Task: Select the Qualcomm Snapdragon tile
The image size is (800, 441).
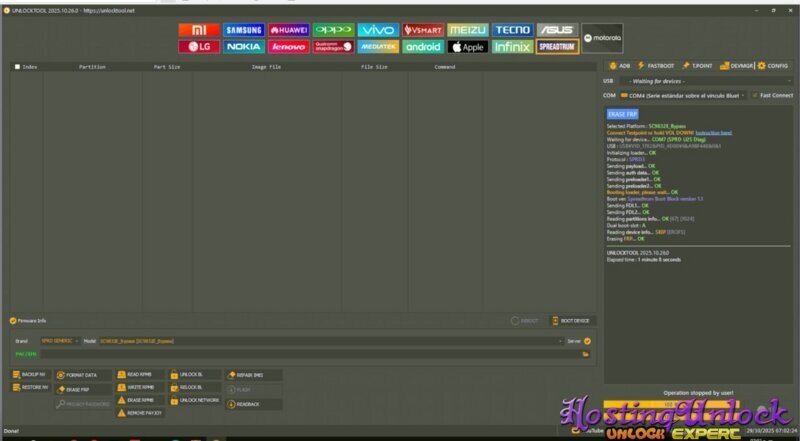Action: coord(332,47)
